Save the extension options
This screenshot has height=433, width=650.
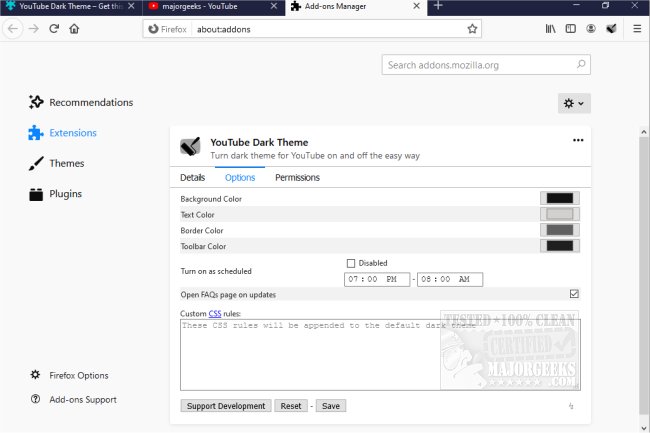click(x=331, y=406)
